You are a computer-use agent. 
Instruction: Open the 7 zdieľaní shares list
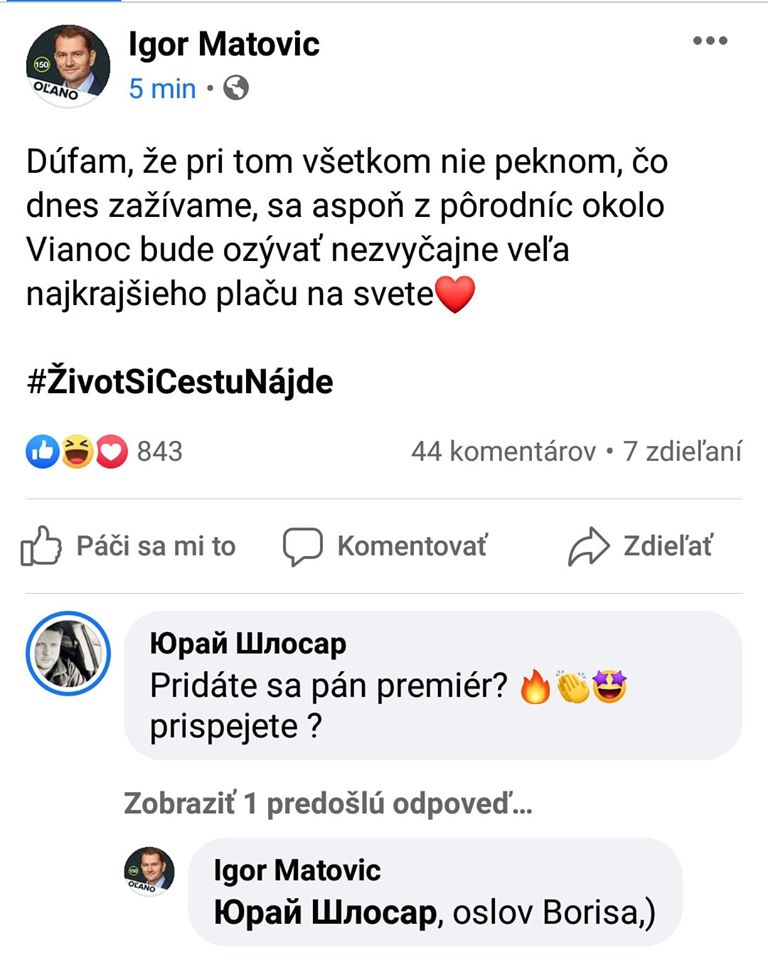pos(682,452)
